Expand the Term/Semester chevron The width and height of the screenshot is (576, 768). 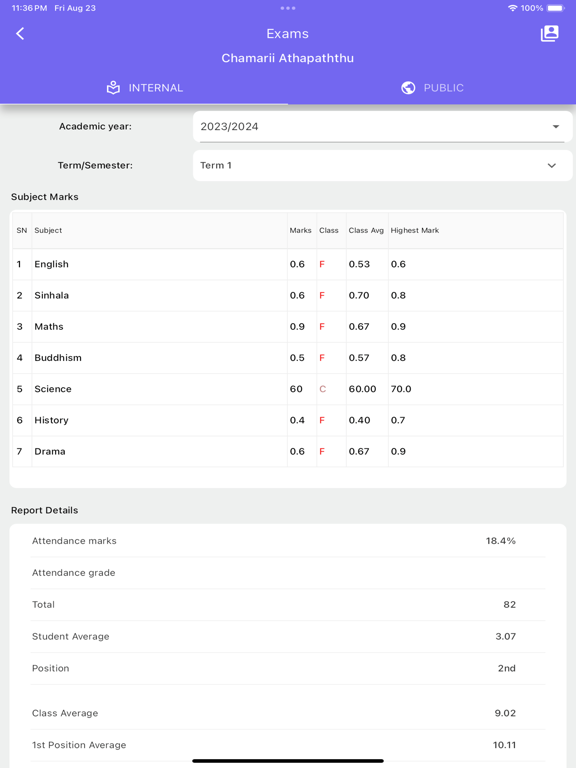coord(552,166)
